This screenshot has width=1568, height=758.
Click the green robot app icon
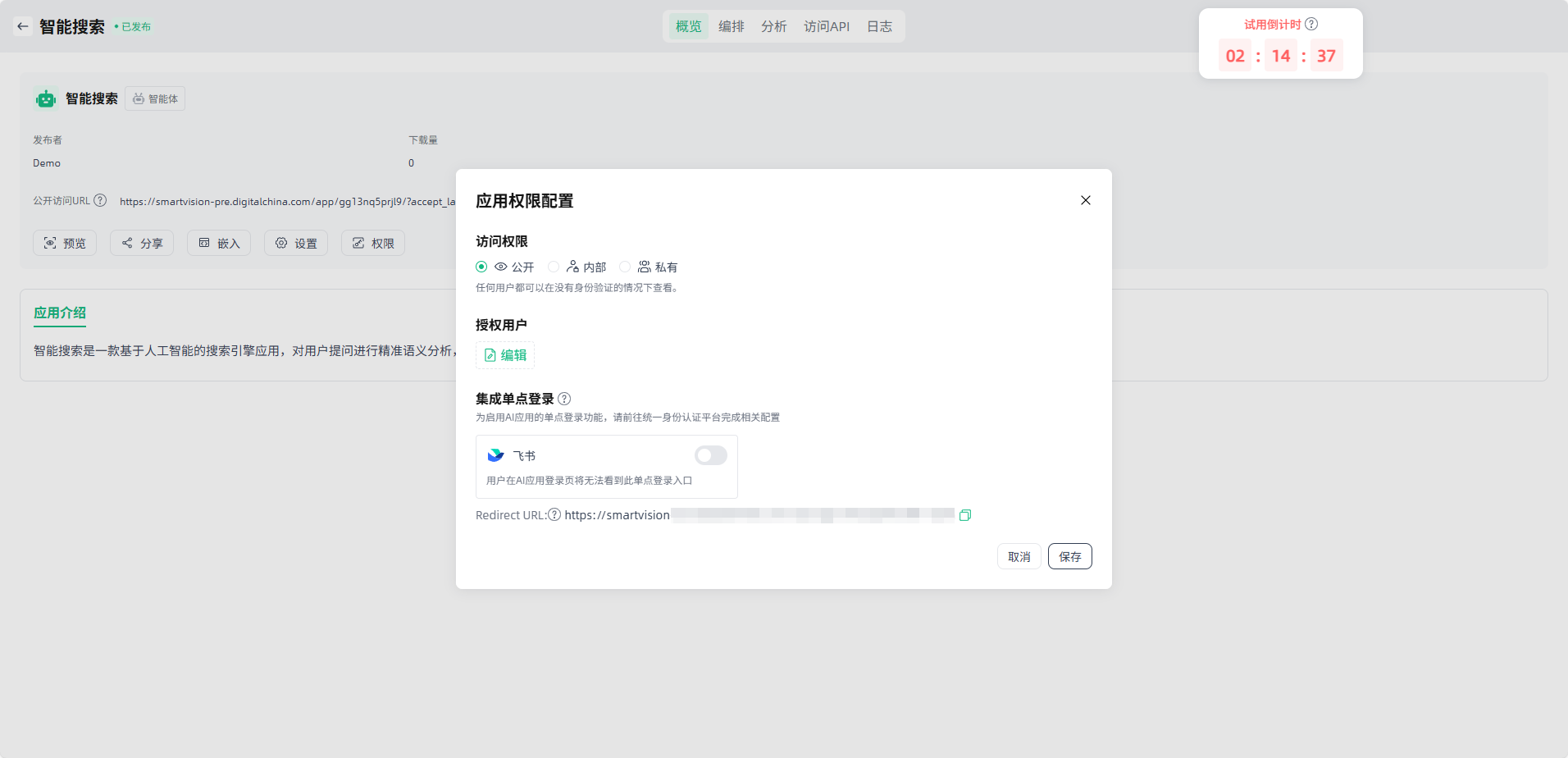(46, 99)
